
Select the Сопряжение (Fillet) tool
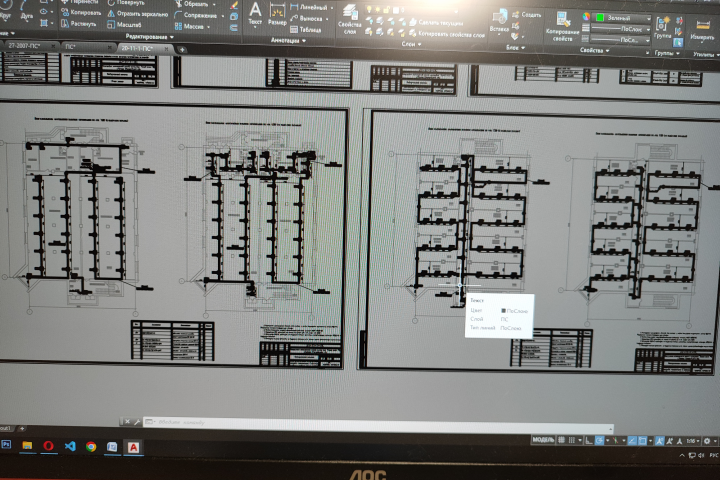(x=196, y=15)
